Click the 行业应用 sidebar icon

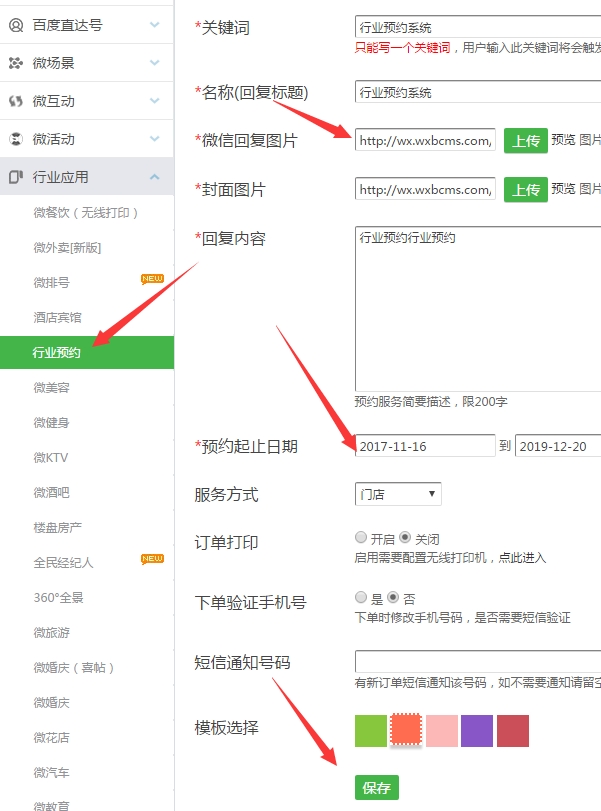pos(16,177)
